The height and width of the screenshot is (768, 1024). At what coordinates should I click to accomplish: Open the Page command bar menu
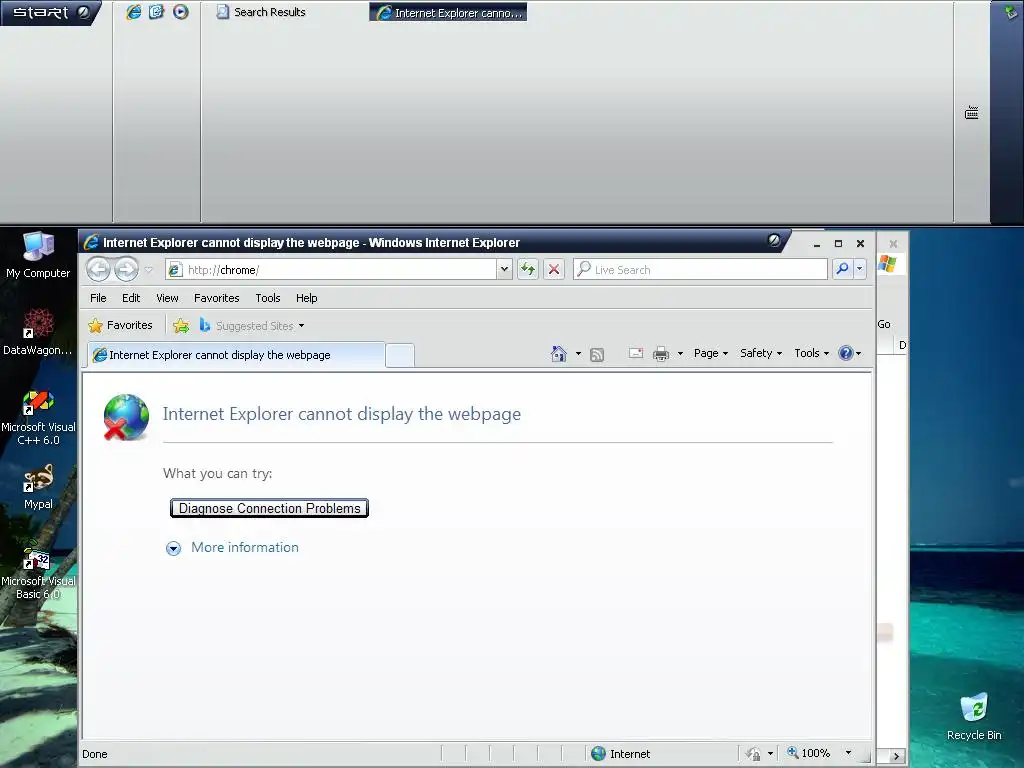pos(711,353)
